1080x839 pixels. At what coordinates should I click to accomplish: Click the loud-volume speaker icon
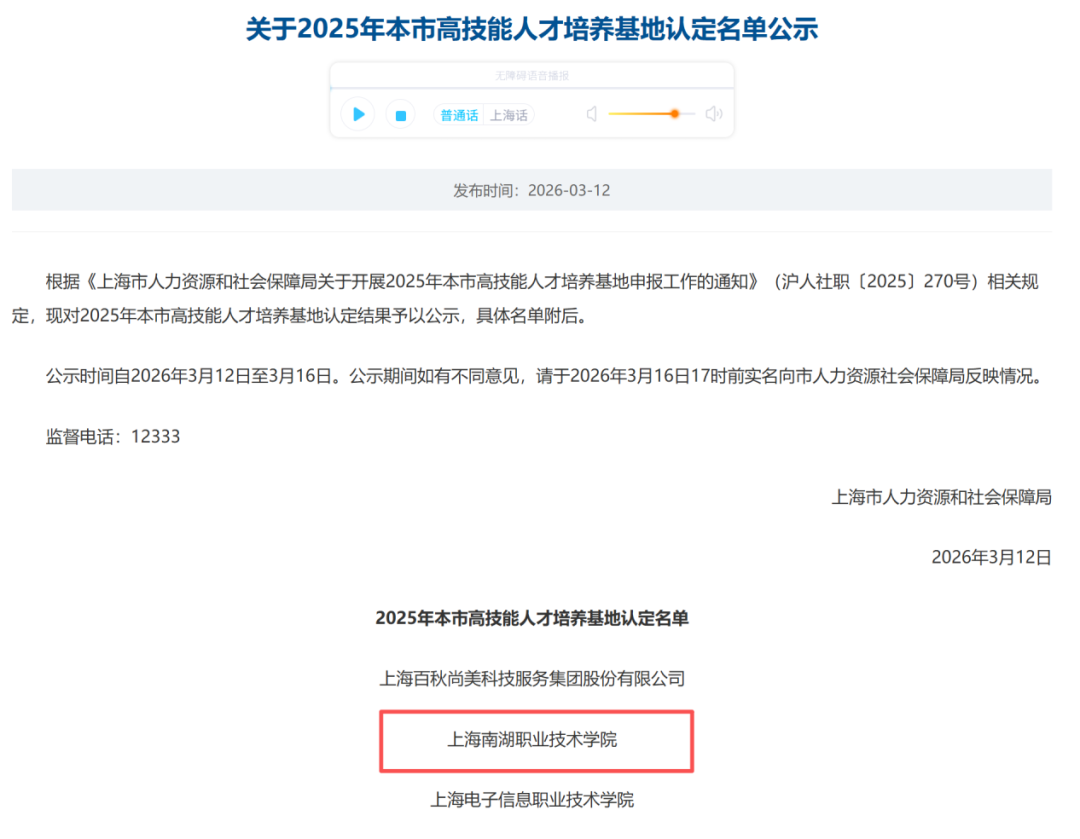pyautogui.click(x=713, y=114)
